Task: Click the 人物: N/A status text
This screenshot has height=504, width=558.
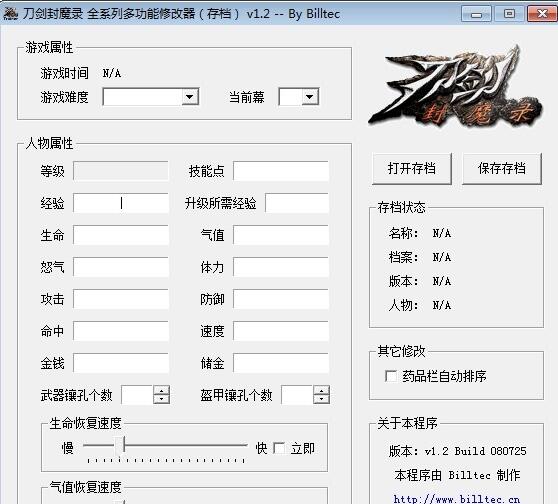Action: point(420,305)
